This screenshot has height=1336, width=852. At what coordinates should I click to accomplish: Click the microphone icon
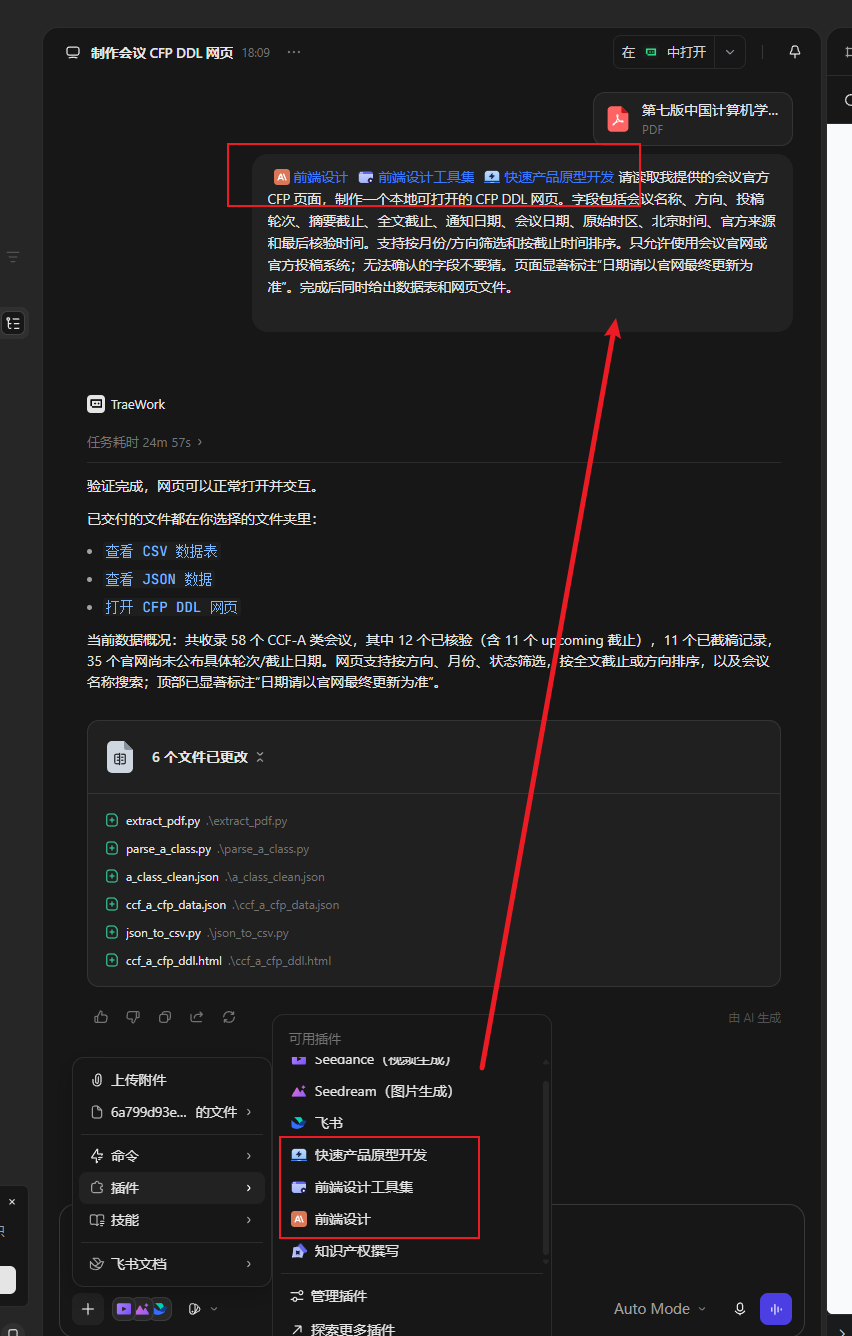740,1308
